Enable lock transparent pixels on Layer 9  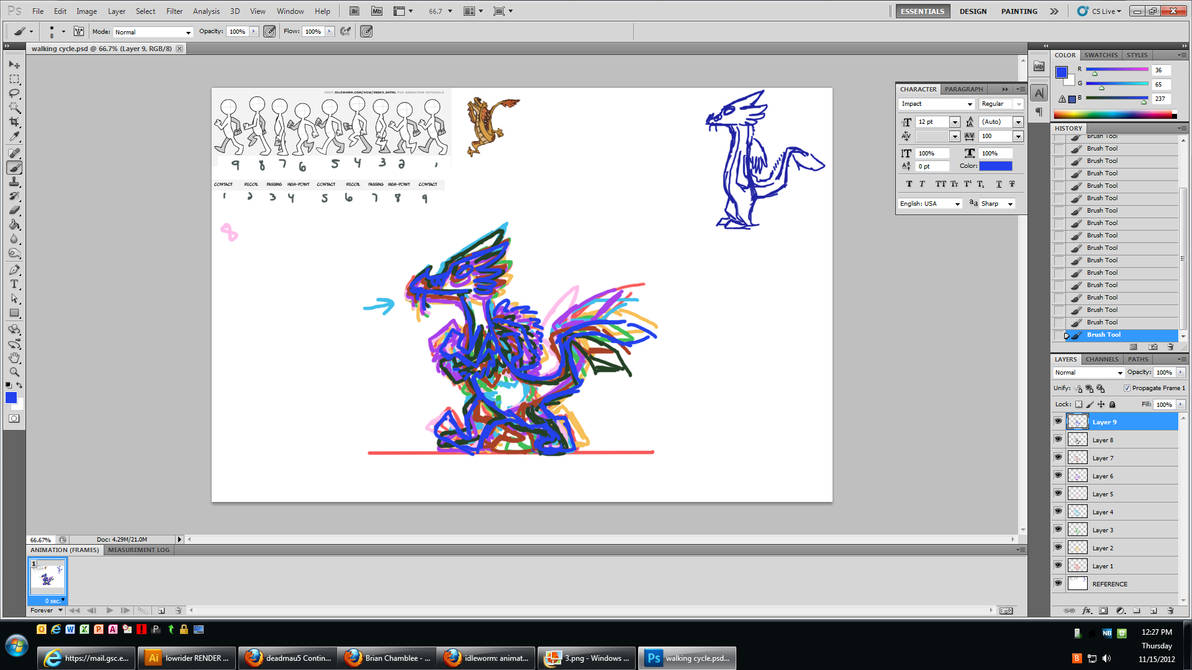point(1079,404)
